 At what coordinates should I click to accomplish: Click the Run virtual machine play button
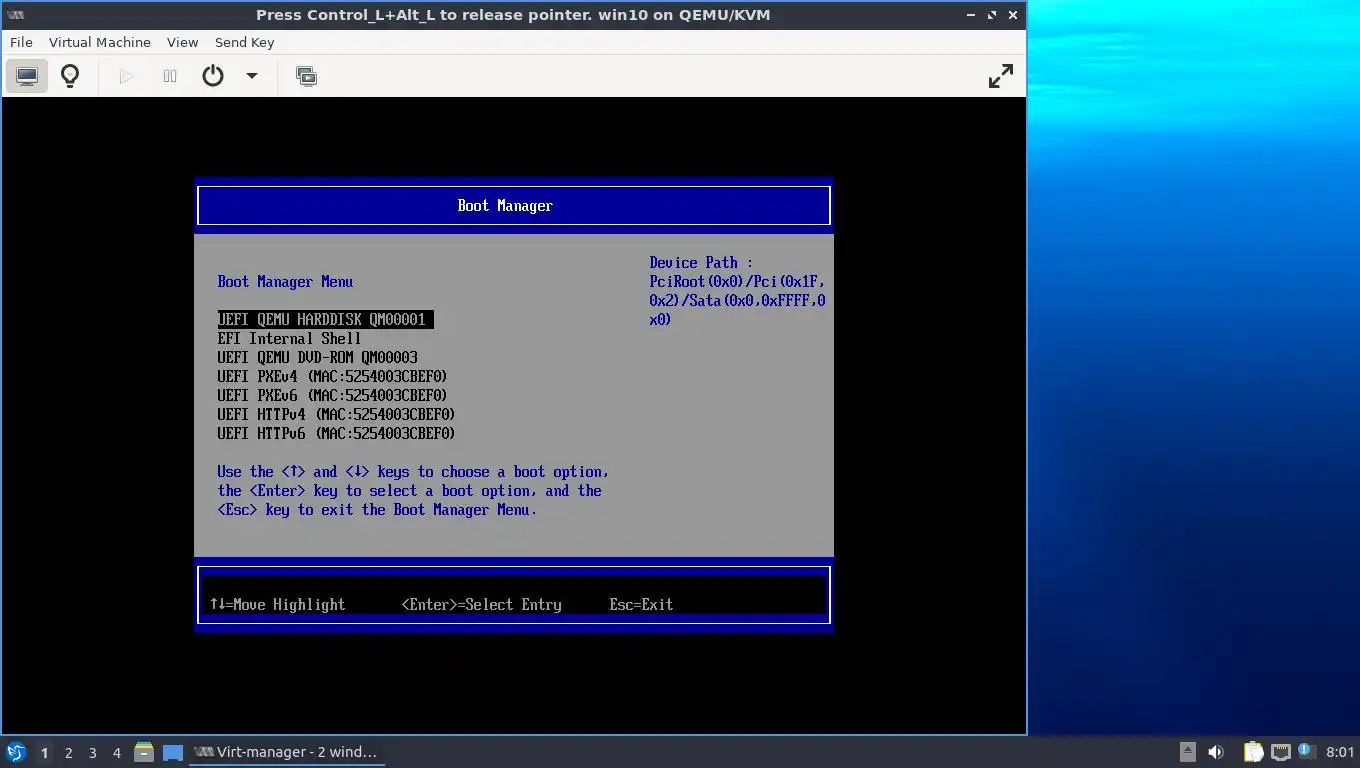click(126, 76)
